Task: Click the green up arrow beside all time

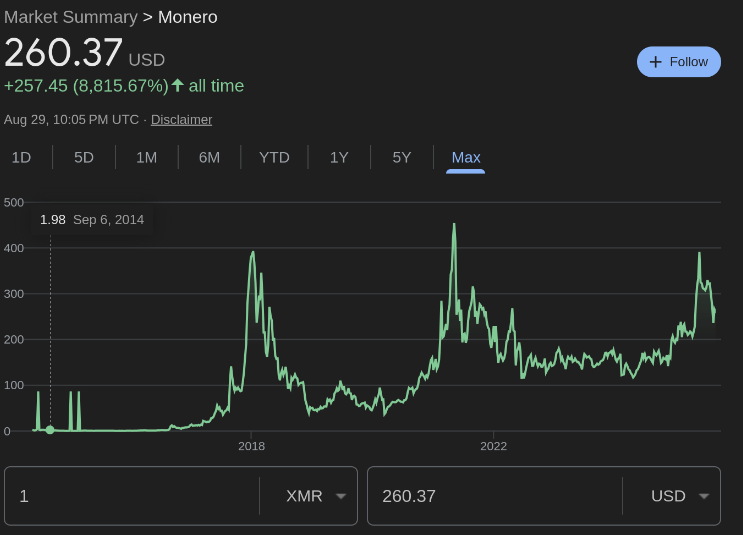Action: tap(178, 86)
